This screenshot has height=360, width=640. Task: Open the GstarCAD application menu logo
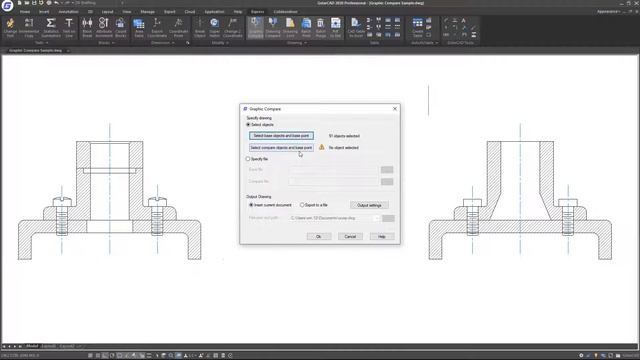7,5
